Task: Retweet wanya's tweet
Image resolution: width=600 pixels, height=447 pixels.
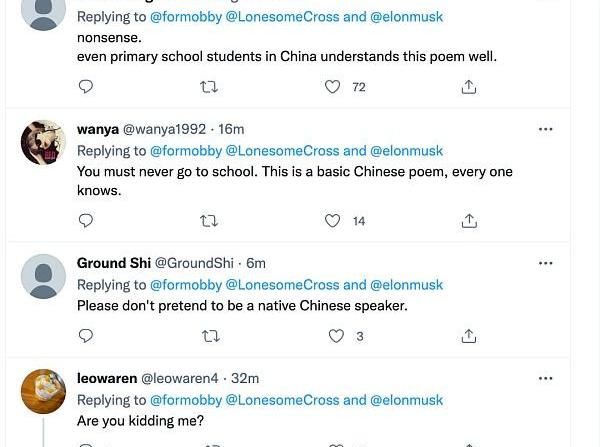Action: (210, 221)
